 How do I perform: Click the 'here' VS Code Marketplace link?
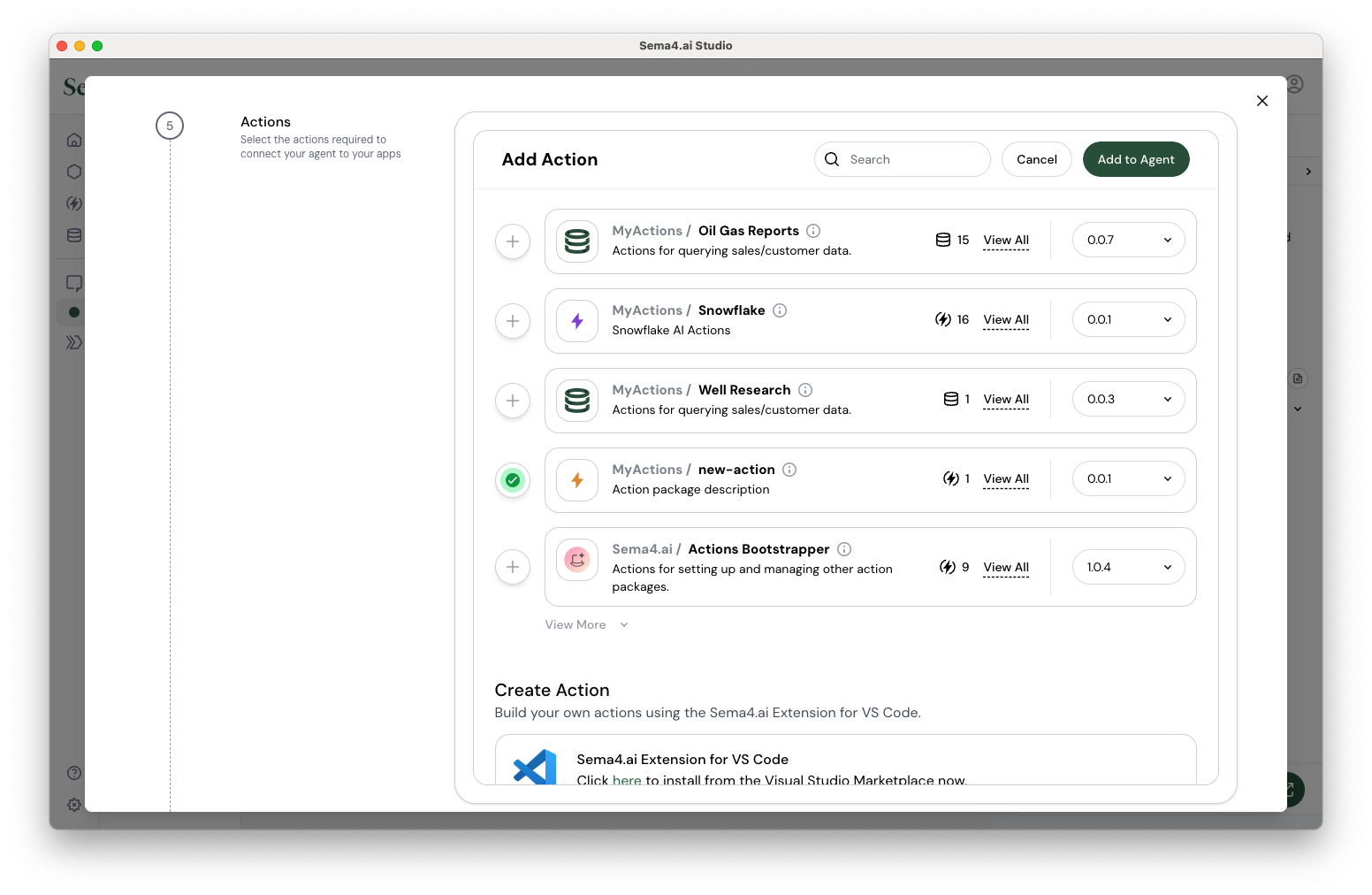tap(627, 780)
